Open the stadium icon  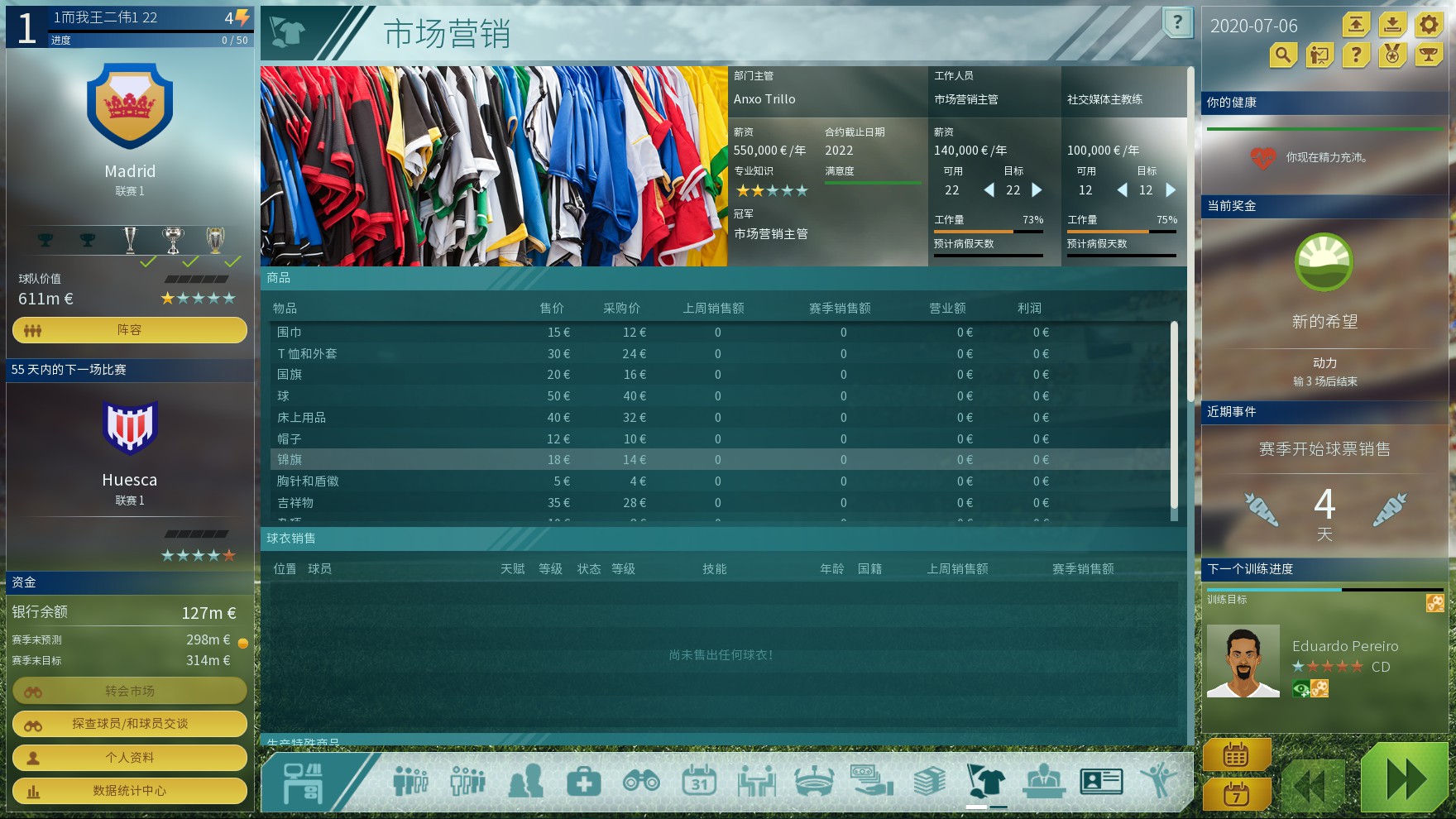814,780
